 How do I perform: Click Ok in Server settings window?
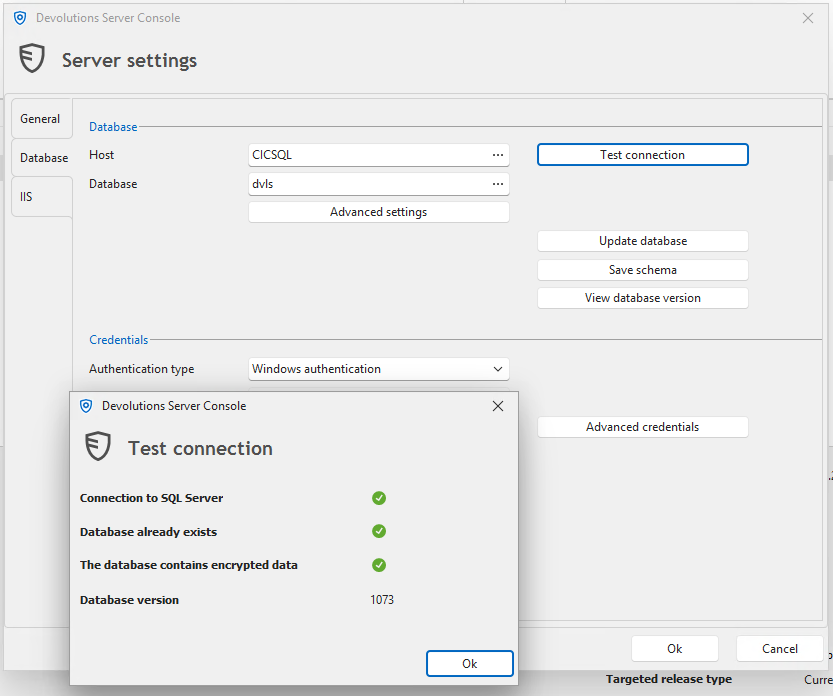pos(675,649)
